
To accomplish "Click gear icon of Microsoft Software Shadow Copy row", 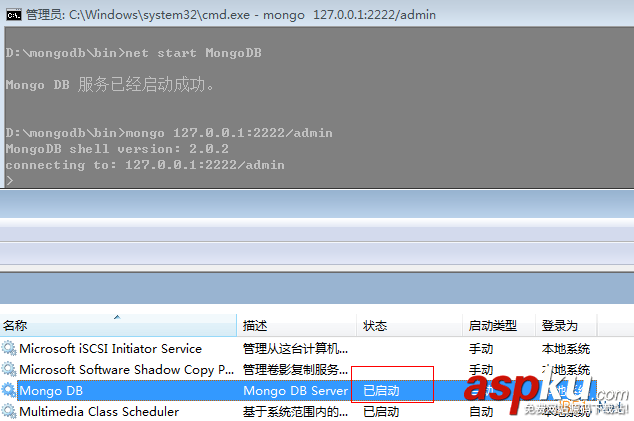I will pyautogui.click(x=9, y=369).
